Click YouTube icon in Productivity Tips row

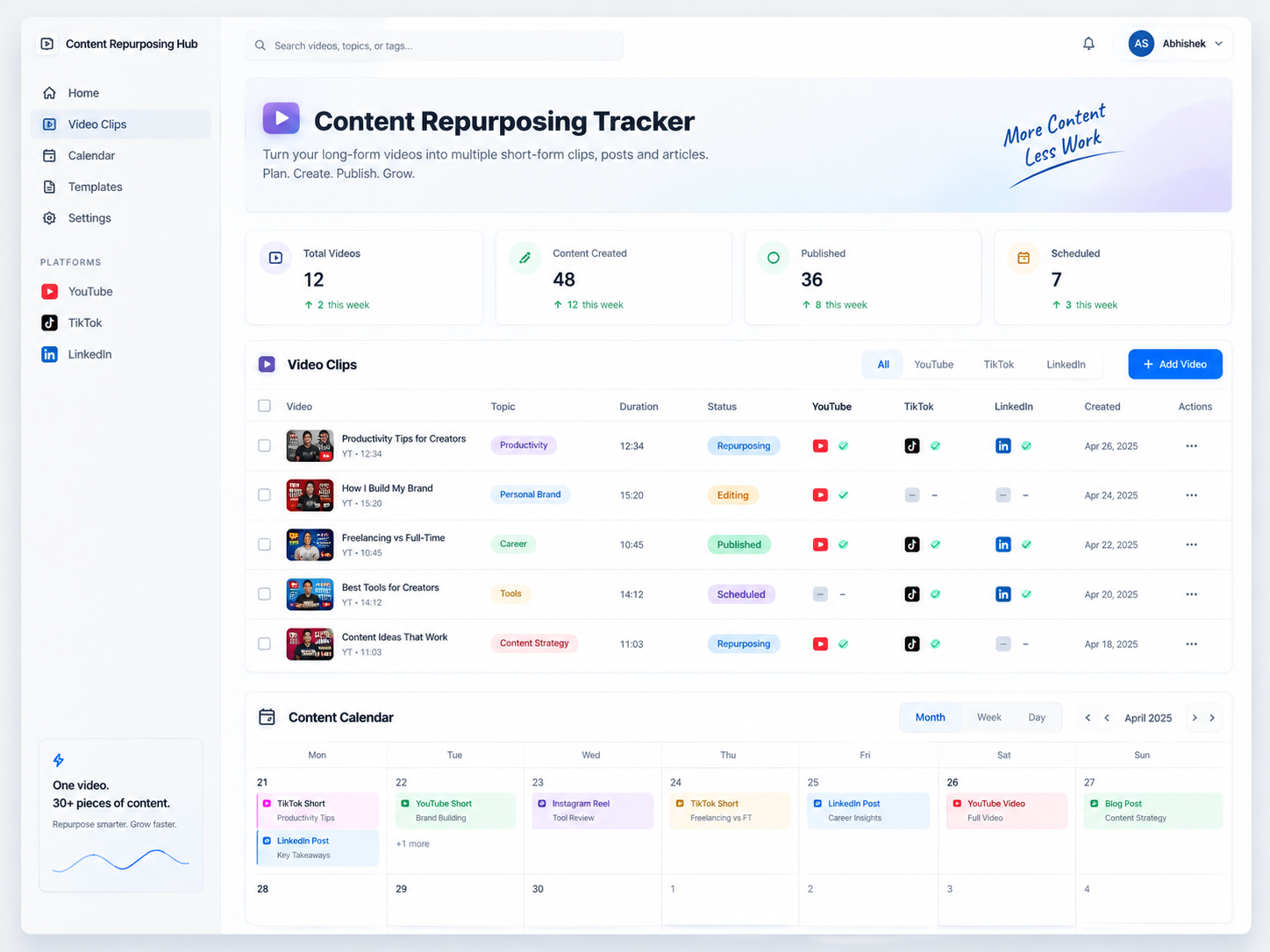pos(820,446)
